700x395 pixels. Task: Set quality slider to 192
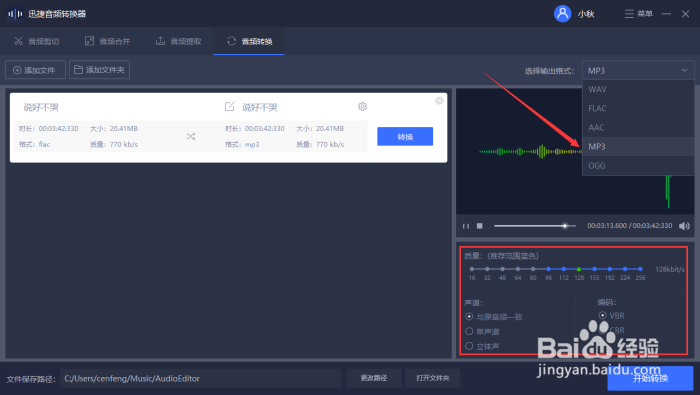coord(610,269)
